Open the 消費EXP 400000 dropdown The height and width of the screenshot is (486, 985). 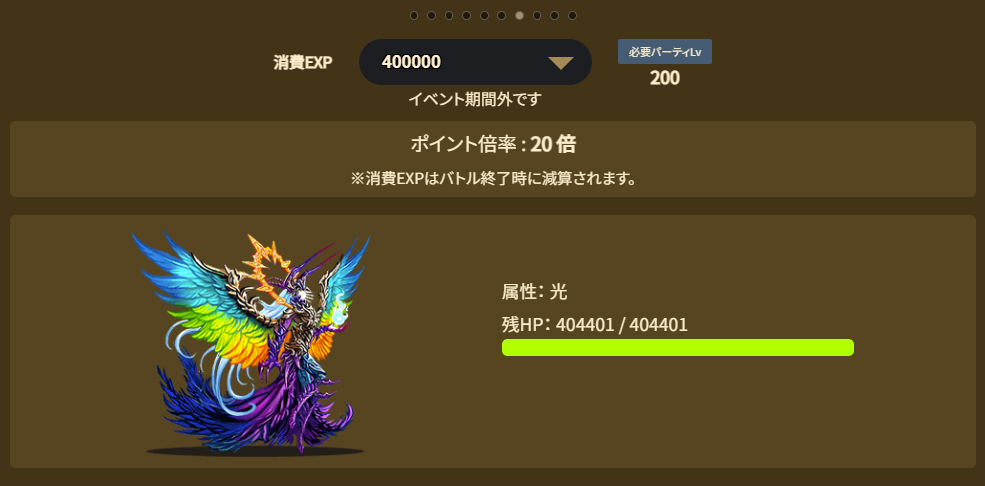point(475,62)
